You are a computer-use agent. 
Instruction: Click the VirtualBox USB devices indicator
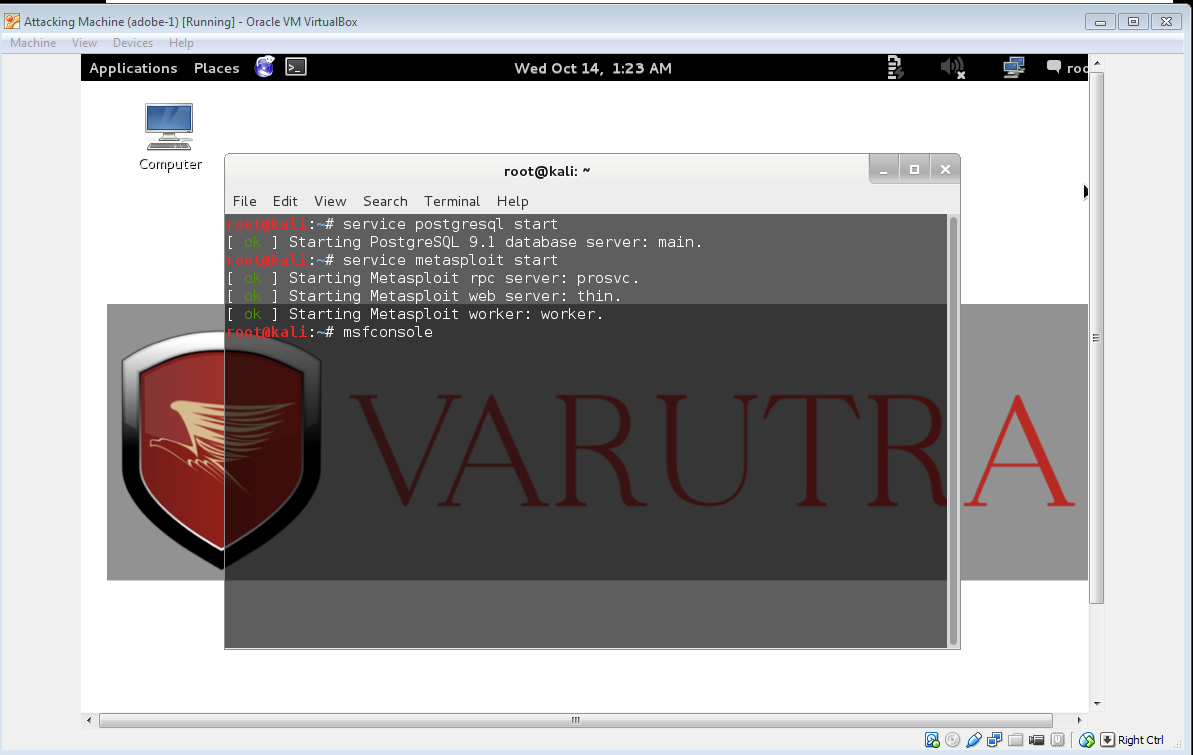(973, 740)
